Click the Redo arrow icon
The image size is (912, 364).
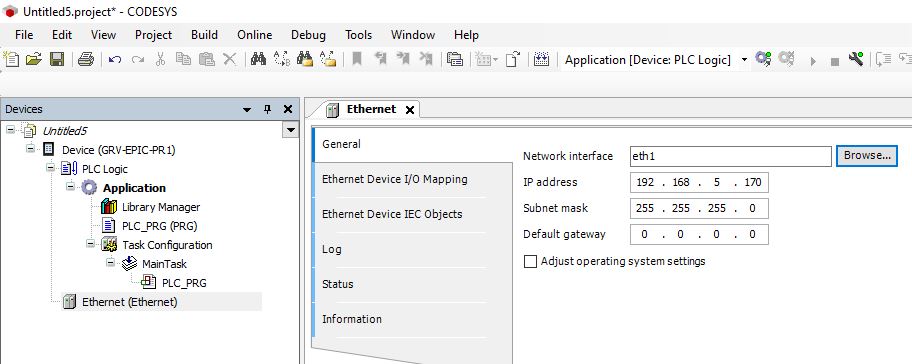(x=138, y=59)
